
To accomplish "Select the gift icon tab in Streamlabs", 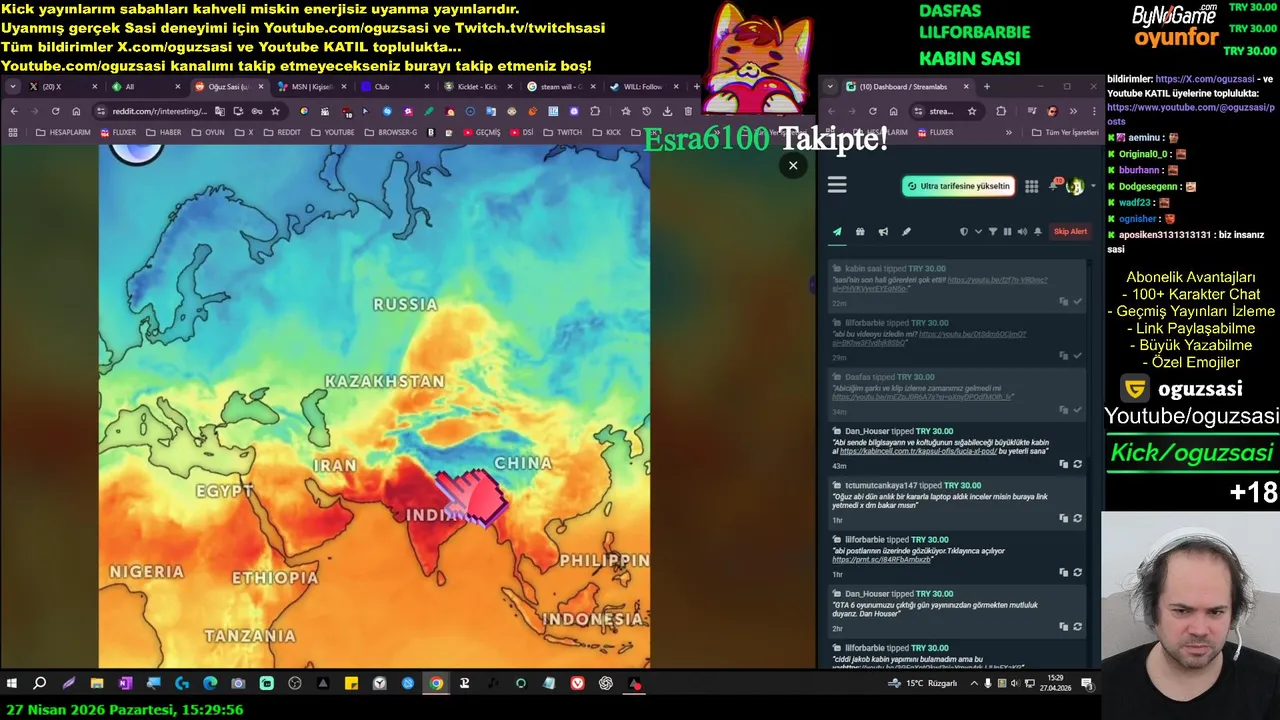I will pyautogui.click(x=860, y=232).
